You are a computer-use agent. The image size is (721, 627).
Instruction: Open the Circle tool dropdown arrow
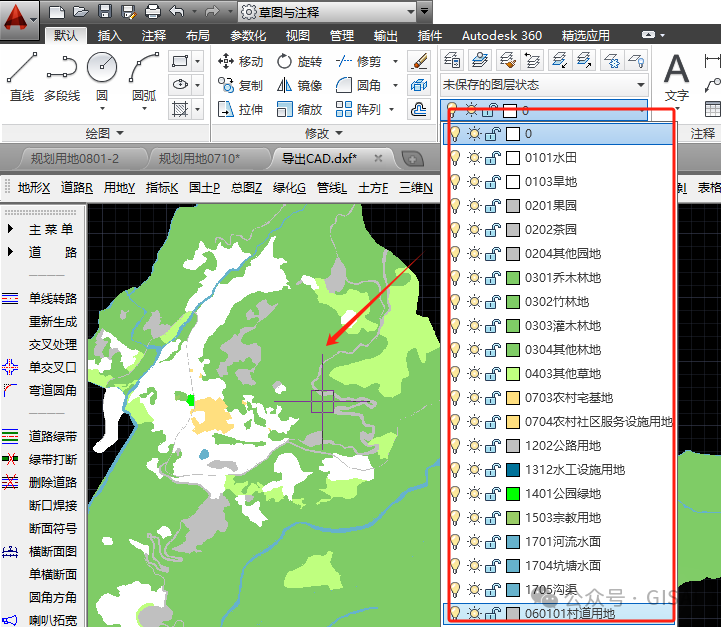(102, 108)
